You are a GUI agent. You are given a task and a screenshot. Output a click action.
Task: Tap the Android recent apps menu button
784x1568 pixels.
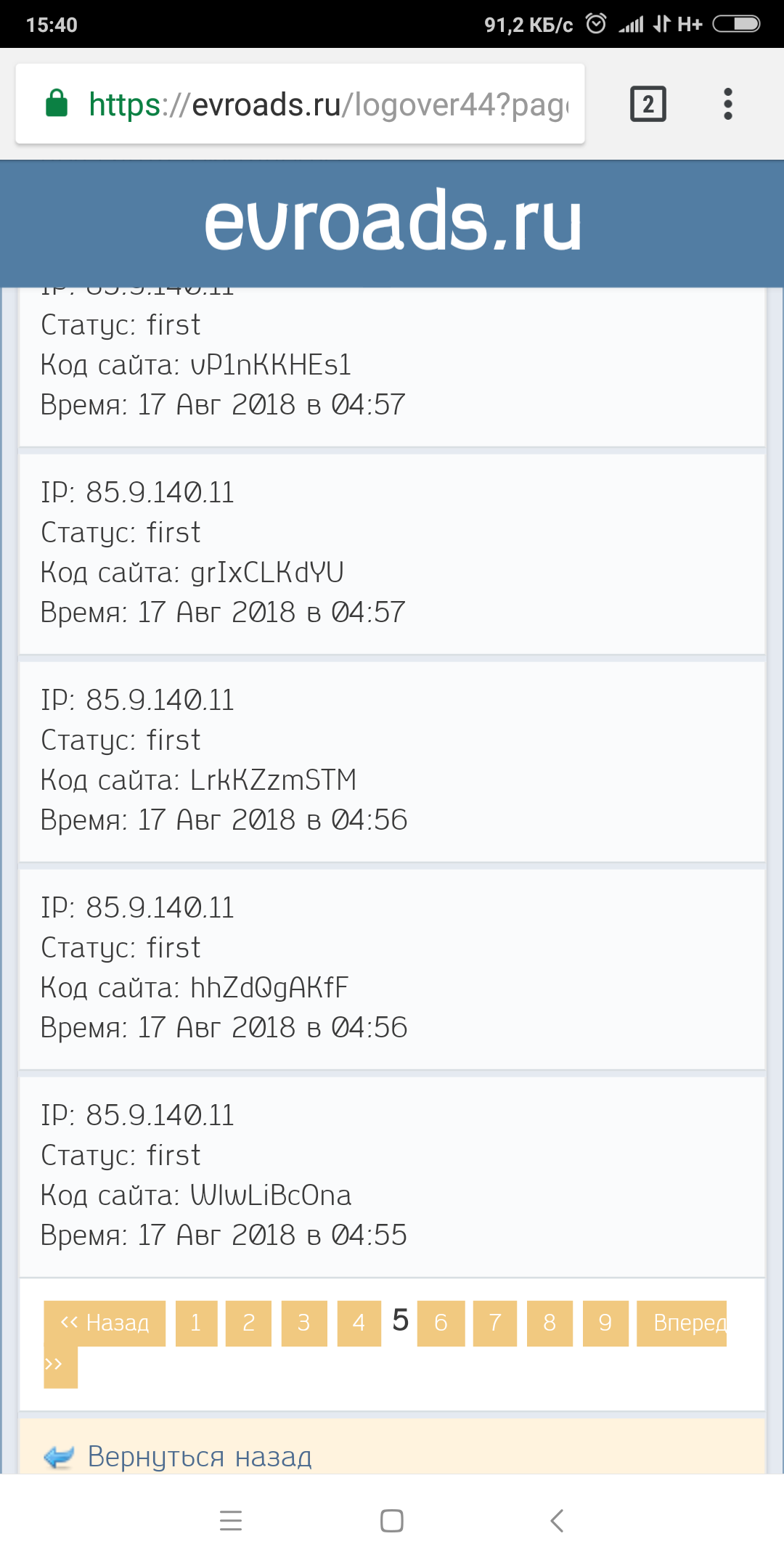click(x=230, y=1520)
